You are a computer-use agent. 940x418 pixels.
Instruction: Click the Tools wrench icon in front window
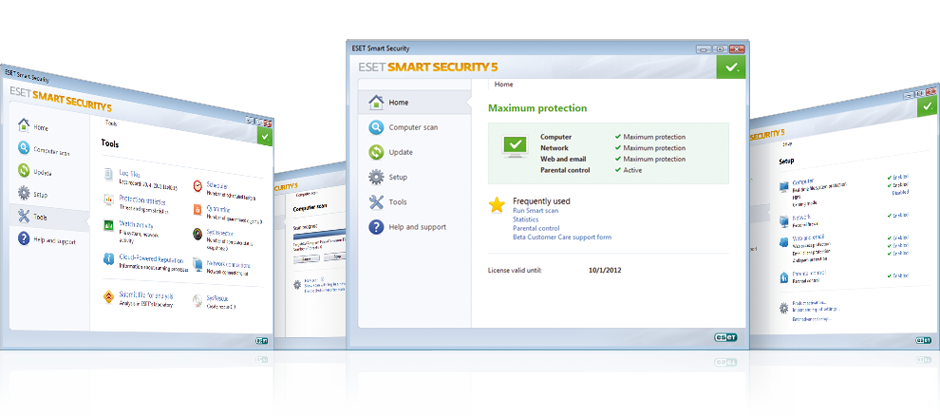(x=376, y=202)
